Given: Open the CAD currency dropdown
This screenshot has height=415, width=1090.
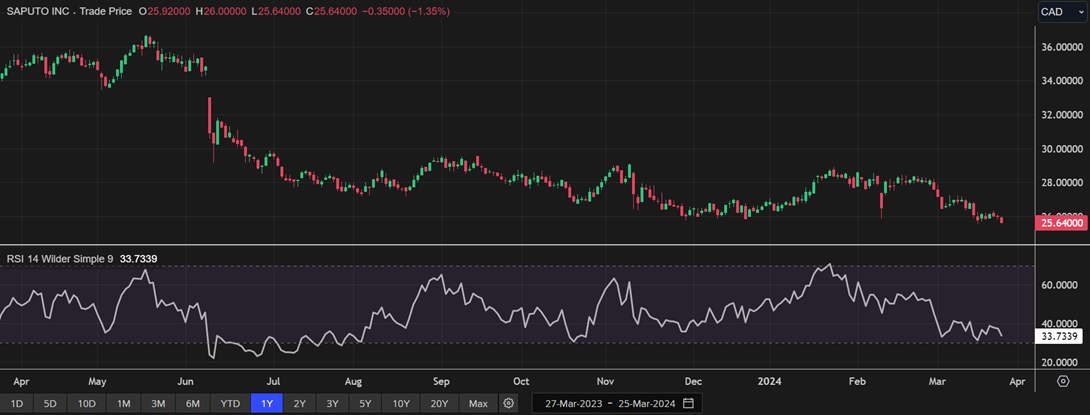Looking at the screenshot, I should [1062, 12].
